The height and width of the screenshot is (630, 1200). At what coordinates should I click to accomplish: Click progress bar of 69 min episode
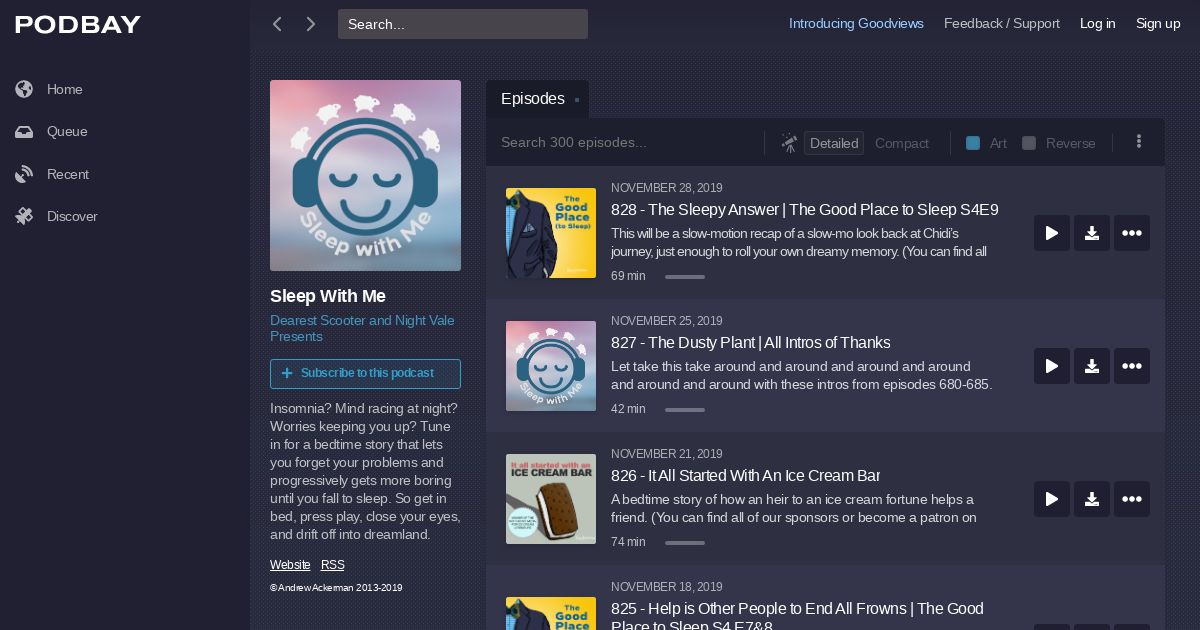[685, 277]
